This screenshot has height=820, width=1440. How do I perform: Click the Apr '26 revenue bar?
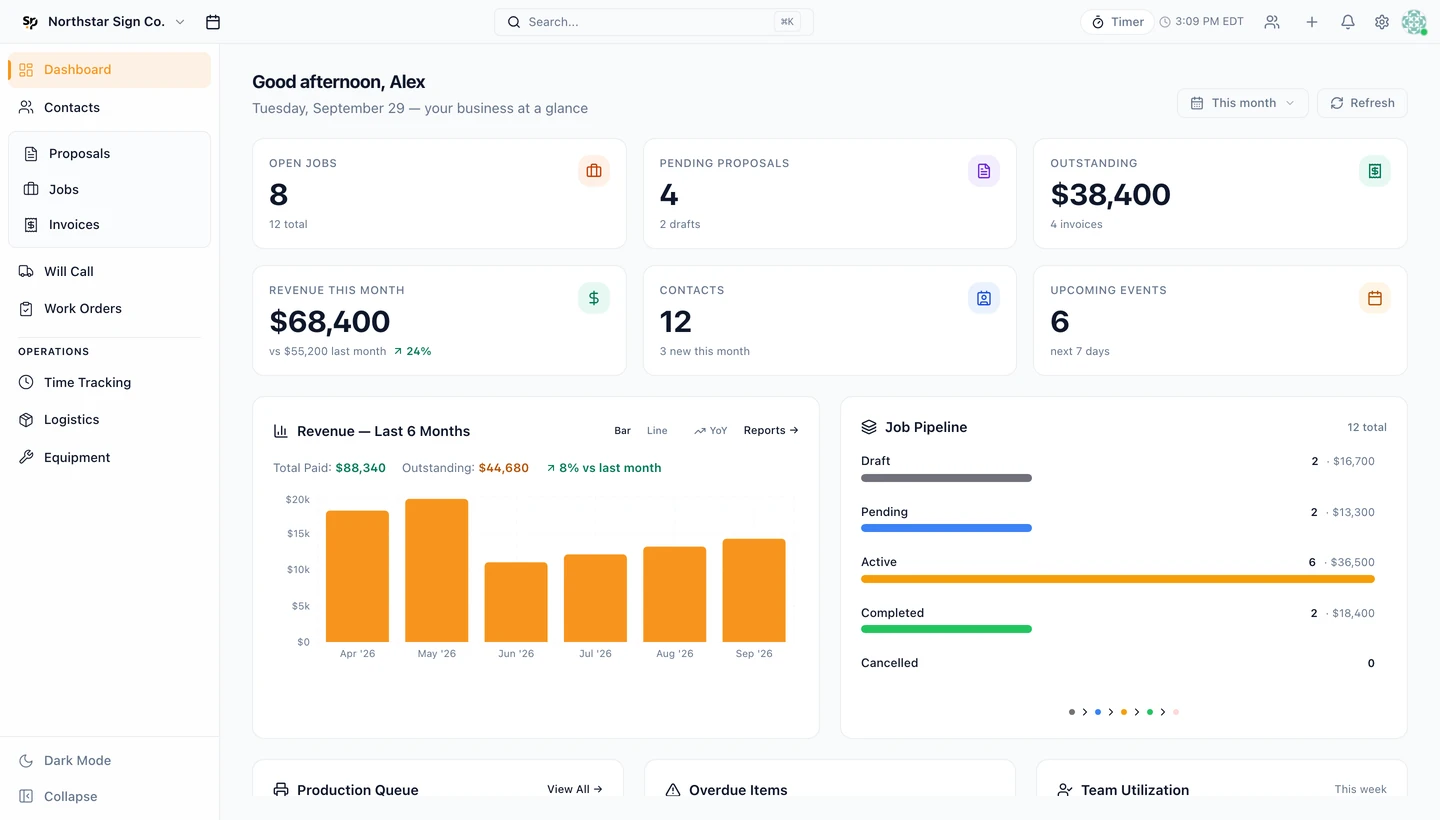coord(357,577)
